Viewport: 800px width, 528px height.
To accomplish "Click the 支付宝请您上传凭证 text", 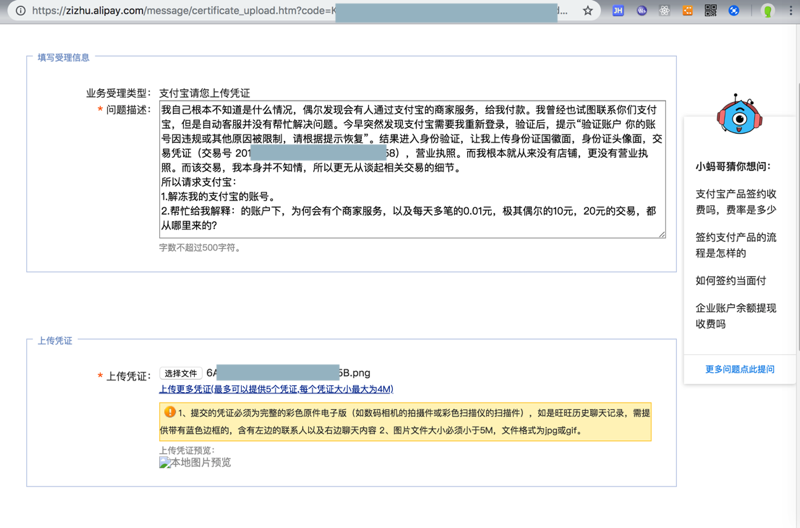I will pos(205,93).
